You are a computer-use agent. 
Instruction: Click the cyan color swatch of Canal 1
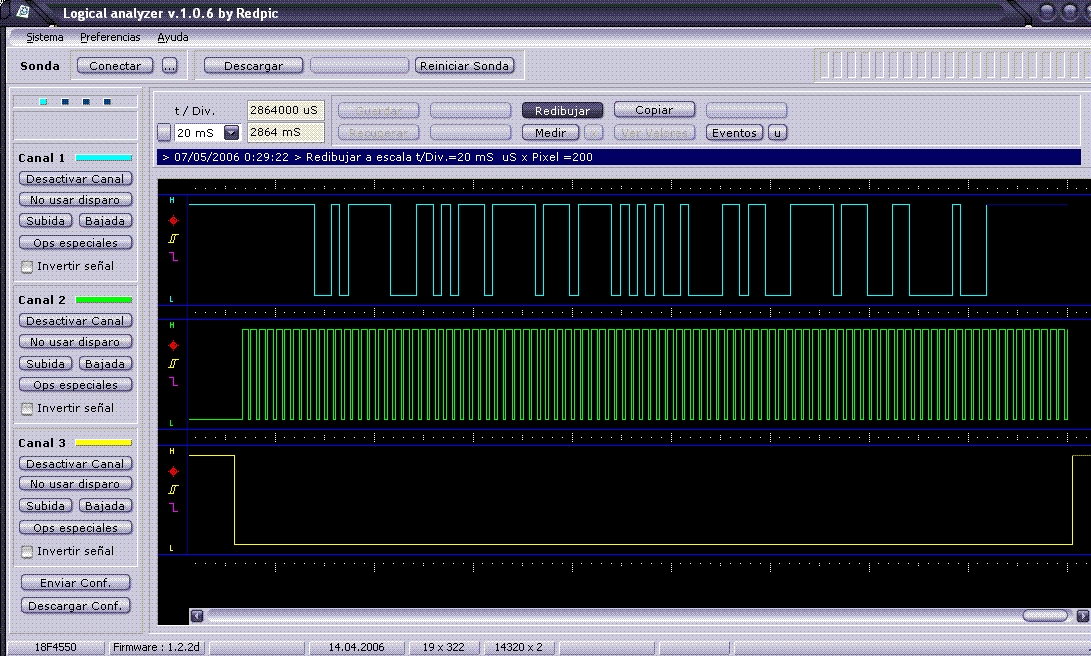104,158
